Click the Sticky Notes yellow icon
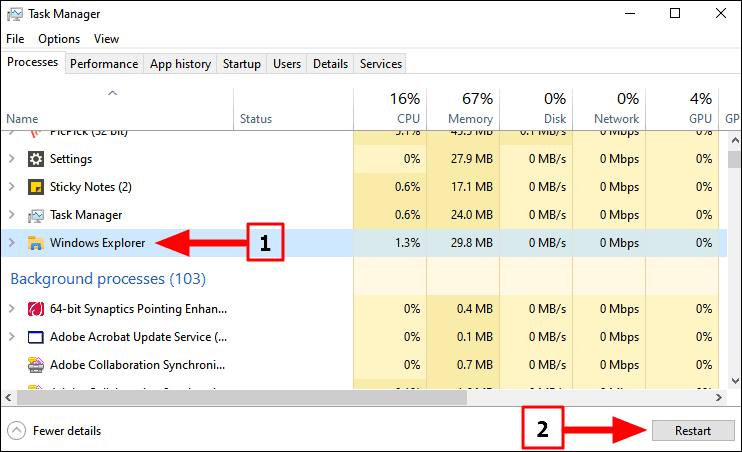The height and width of the screenshot is (452, 742). click(x=35, y=187)
